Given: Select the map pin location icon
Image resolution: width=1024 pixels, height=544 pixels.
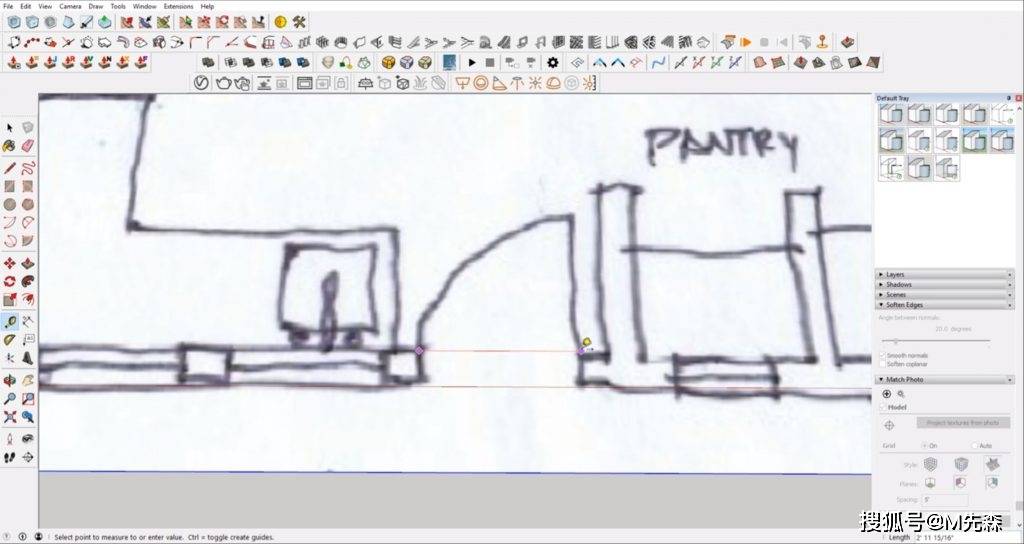Looking at the screenshot, I should pos(823,42).
